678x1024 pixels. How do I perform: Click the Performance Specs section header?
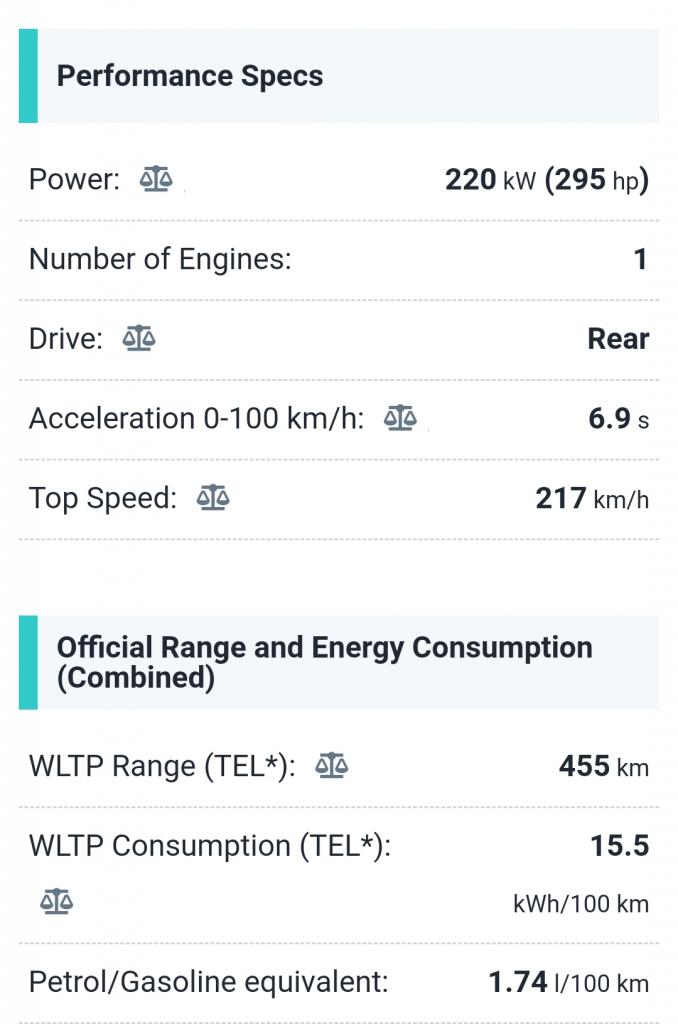(190, 76)
